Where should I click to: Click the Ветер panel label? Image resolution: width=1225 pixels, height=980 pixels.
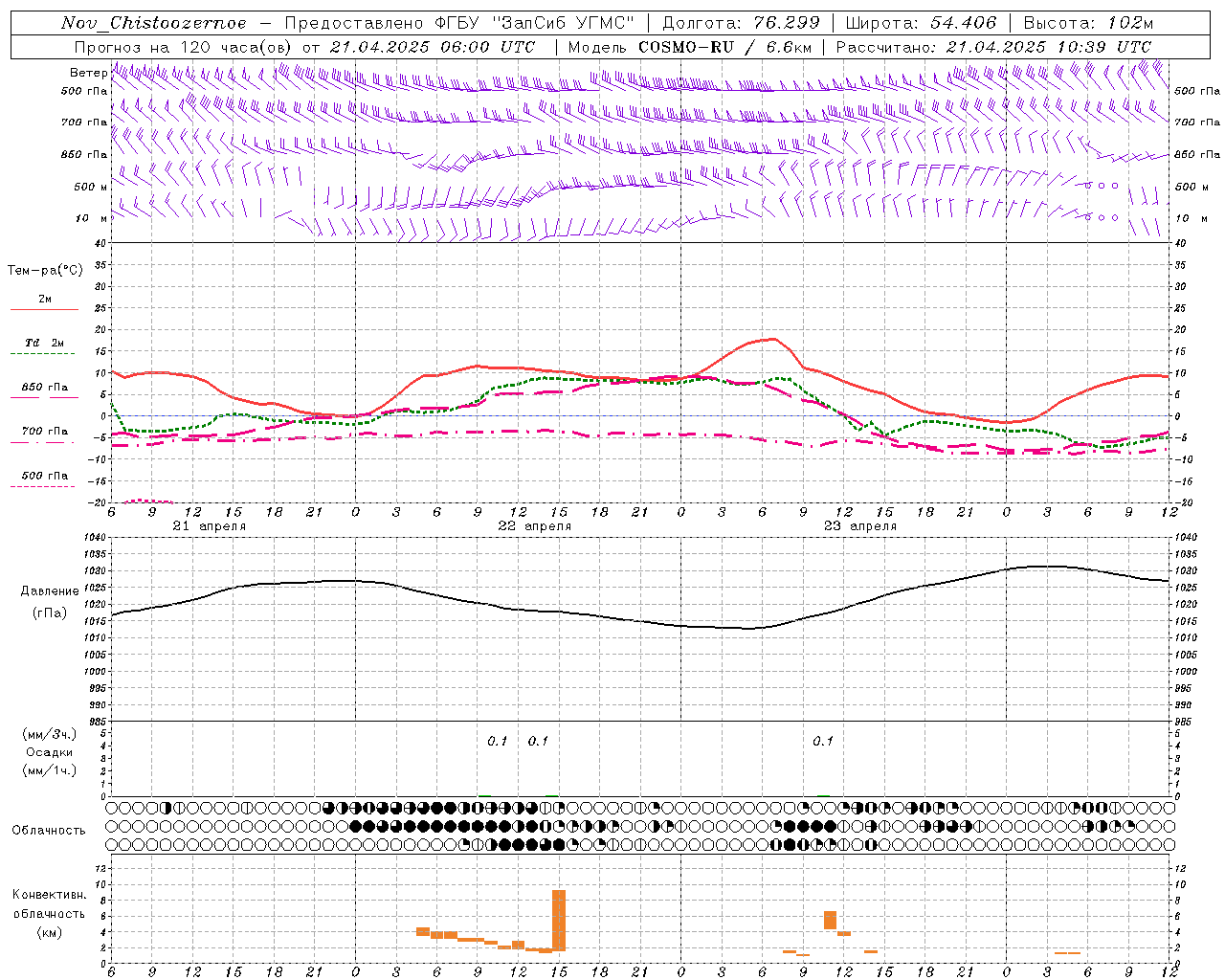pos(88,73)
